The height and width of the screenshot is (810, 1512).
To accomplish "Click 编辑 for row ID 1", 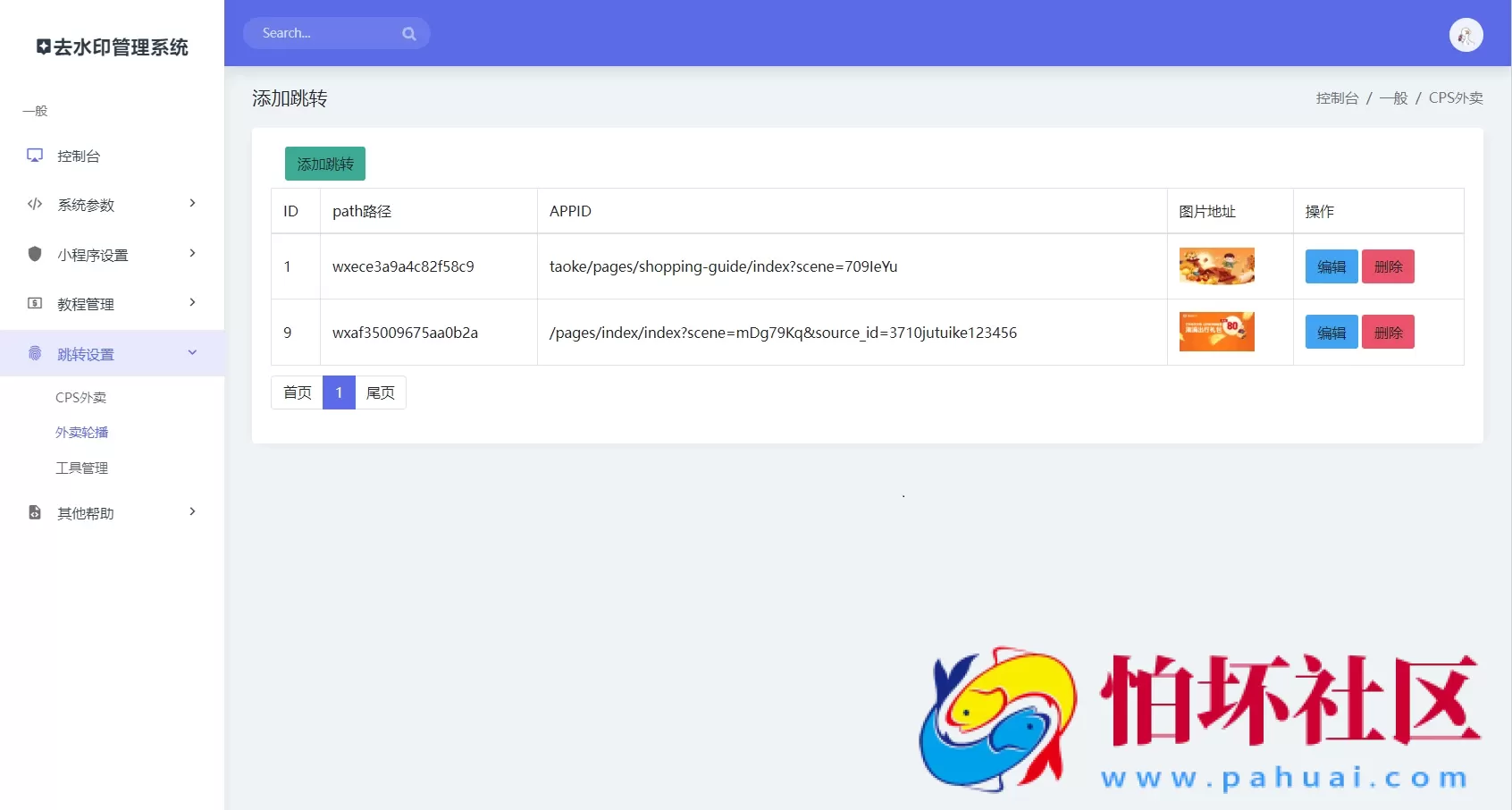I will click(x=1331, y=266).
